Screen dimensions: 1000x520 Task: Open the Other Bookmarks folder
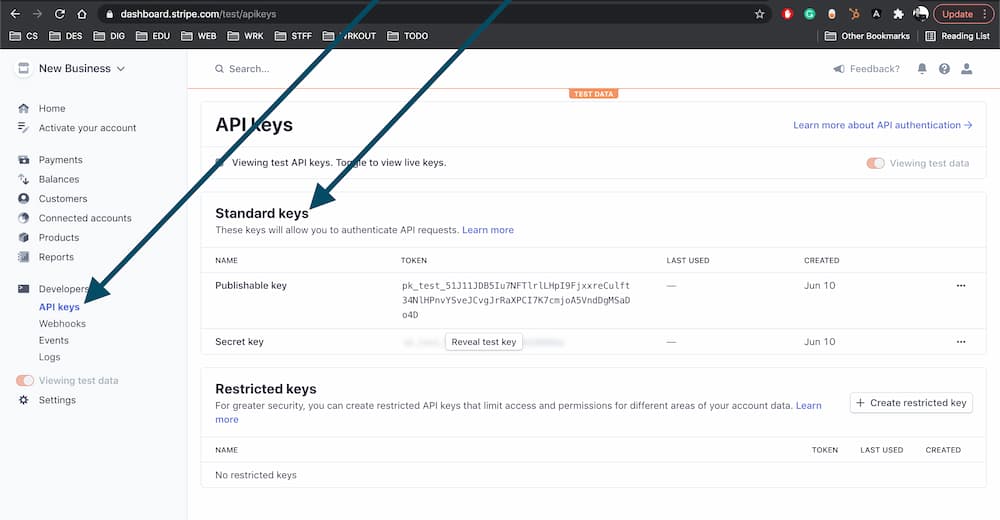click(x=867, y=36)
